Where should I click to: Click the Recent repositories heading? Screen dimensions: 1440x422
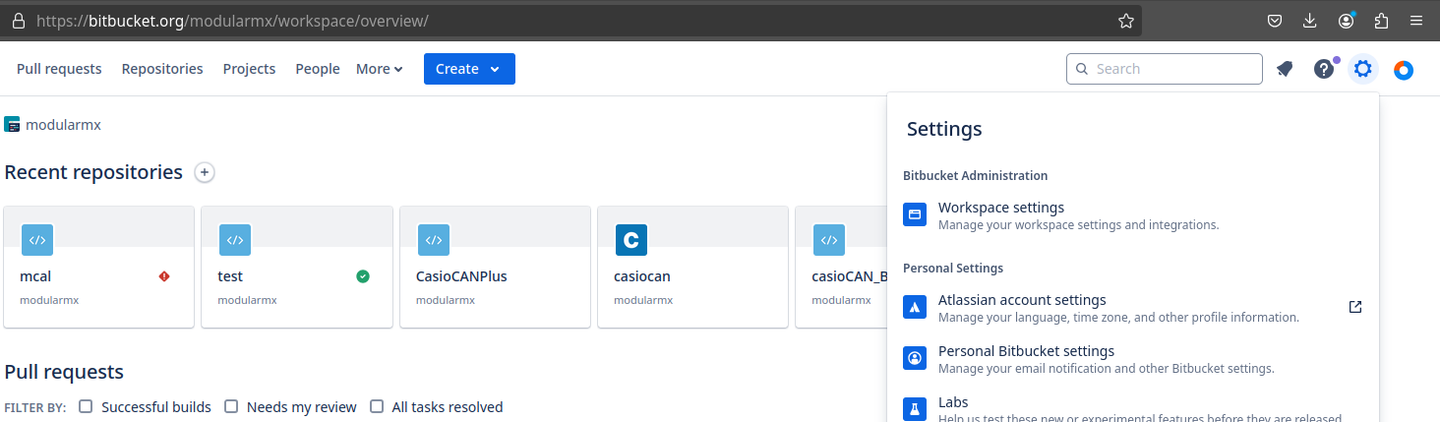pyautogui.click(x=93, y=172)
